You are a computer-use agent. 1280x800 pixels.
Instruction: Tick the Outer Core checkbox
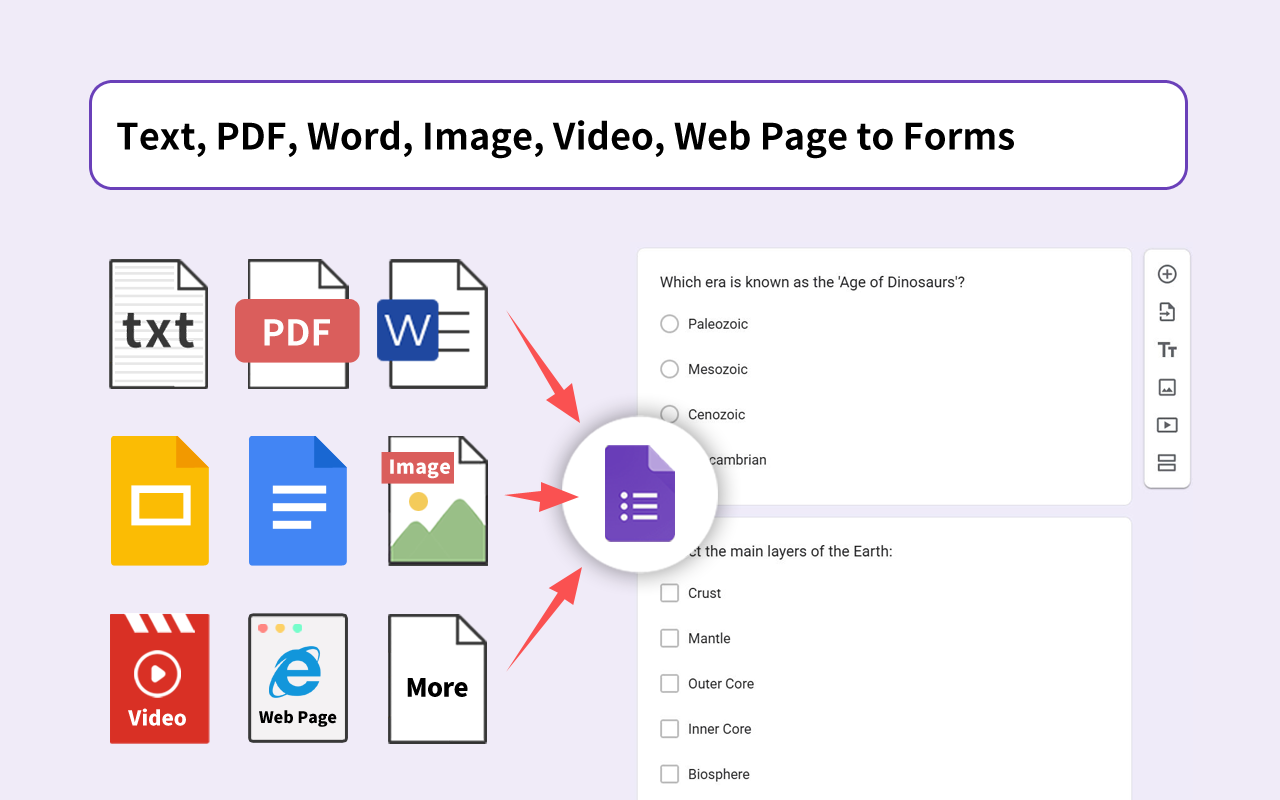pyautogui.click(x=670, y=684)
